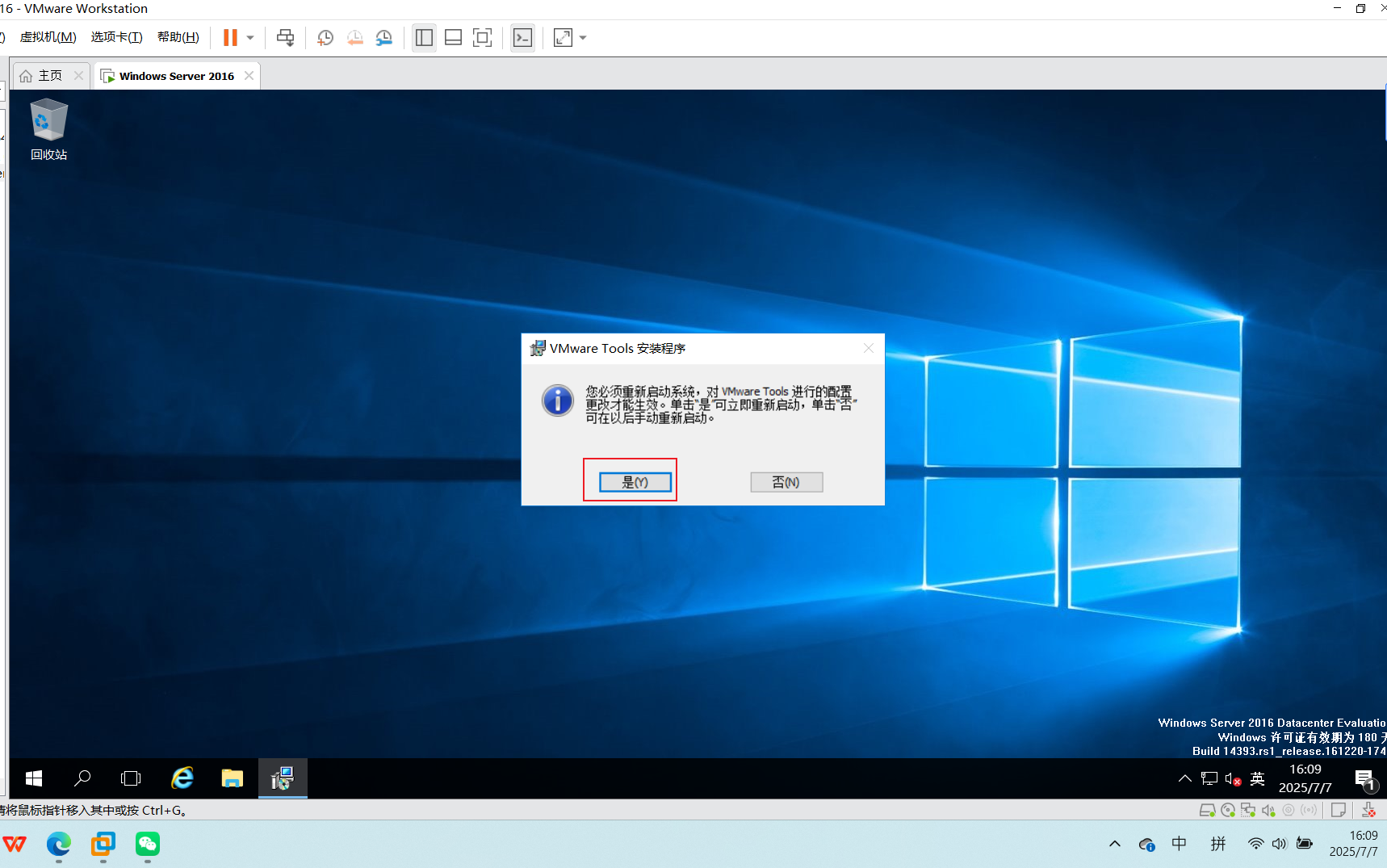Open File Explorer in the guest taskbar

point(232,778)
